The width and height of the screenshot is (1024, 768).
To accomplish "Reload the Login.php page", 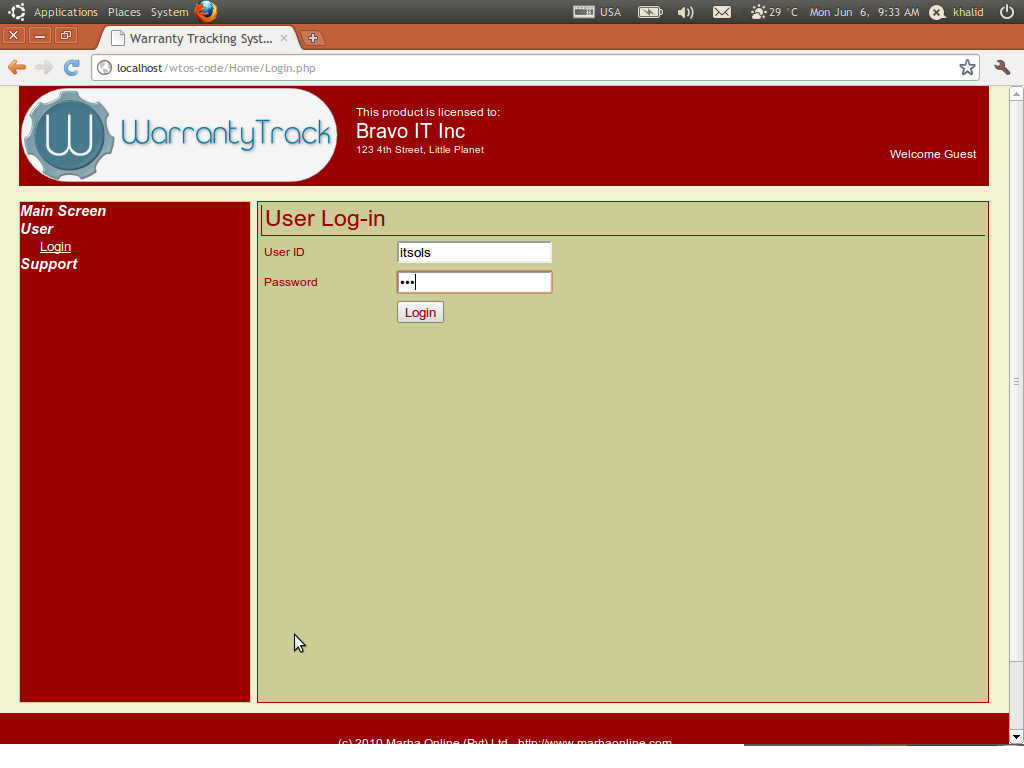I will click(71, 68).
